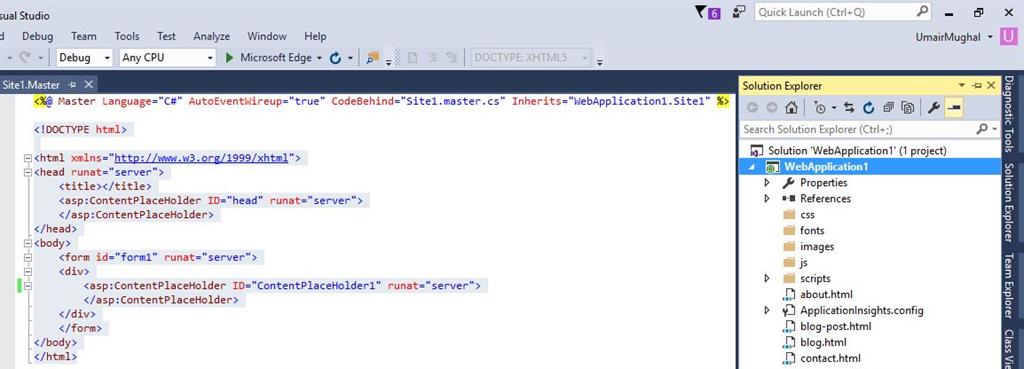1024x369 pixels.
Task: Switch to the Site1.Master tab
Action: click(31, 85)
